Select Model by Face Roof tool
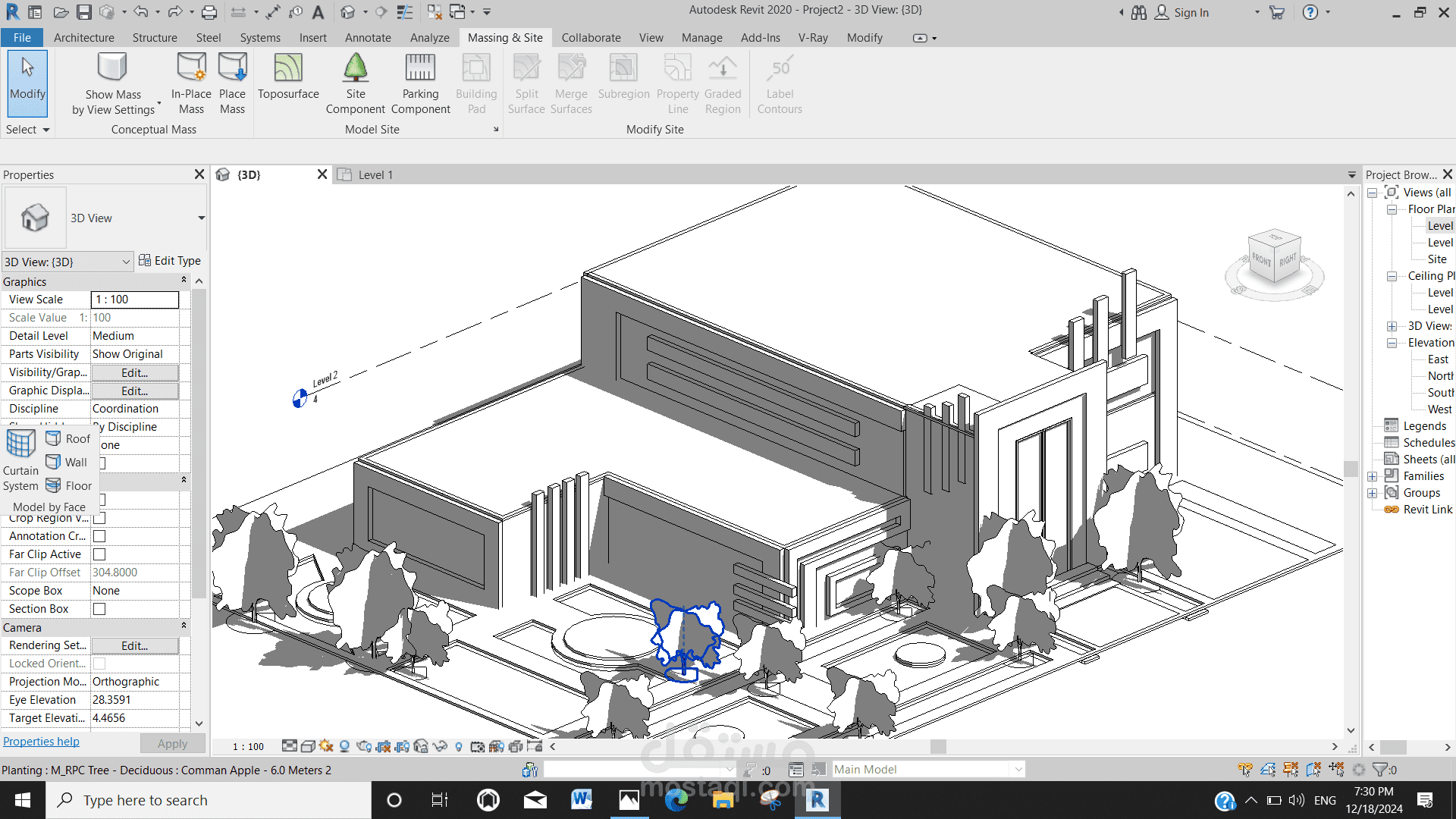 pyautogui.click(x=68, y=438)
